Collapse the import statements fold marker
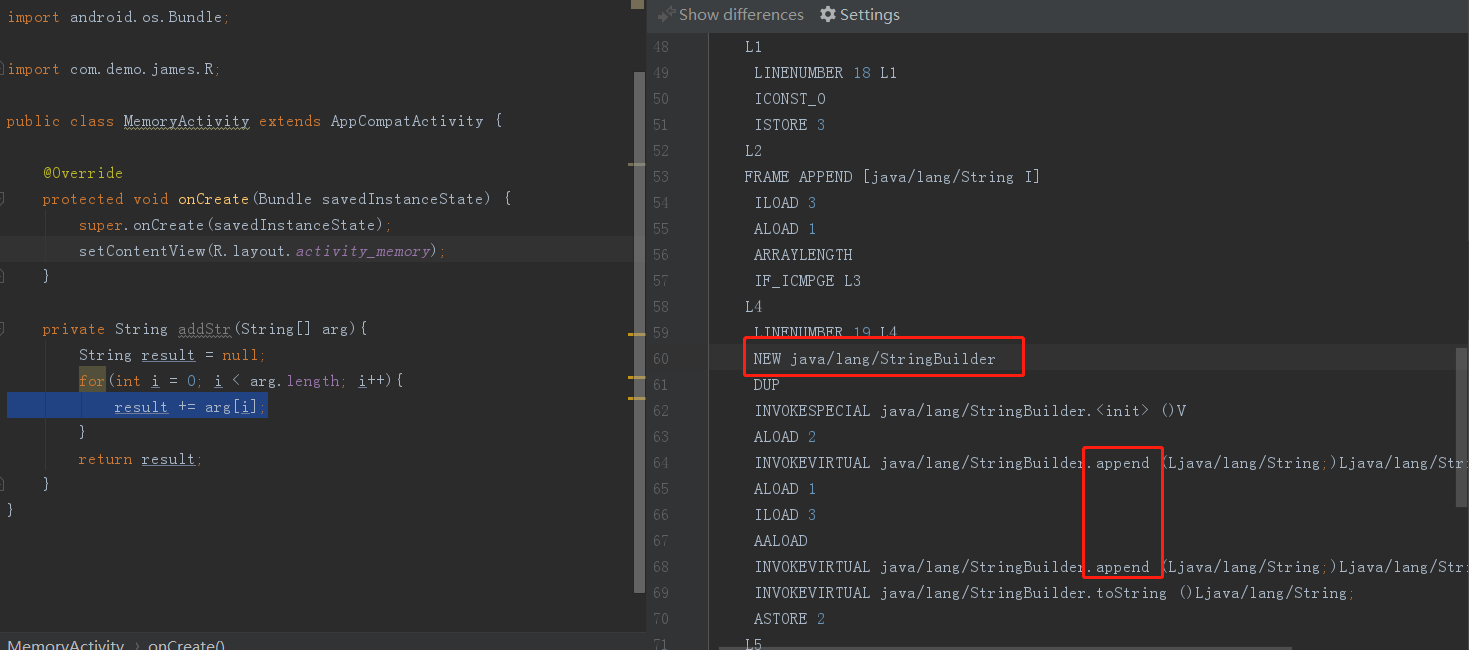Image resolution: width=1469 pixels, height=650 pixels. click(x=3, y=69)
